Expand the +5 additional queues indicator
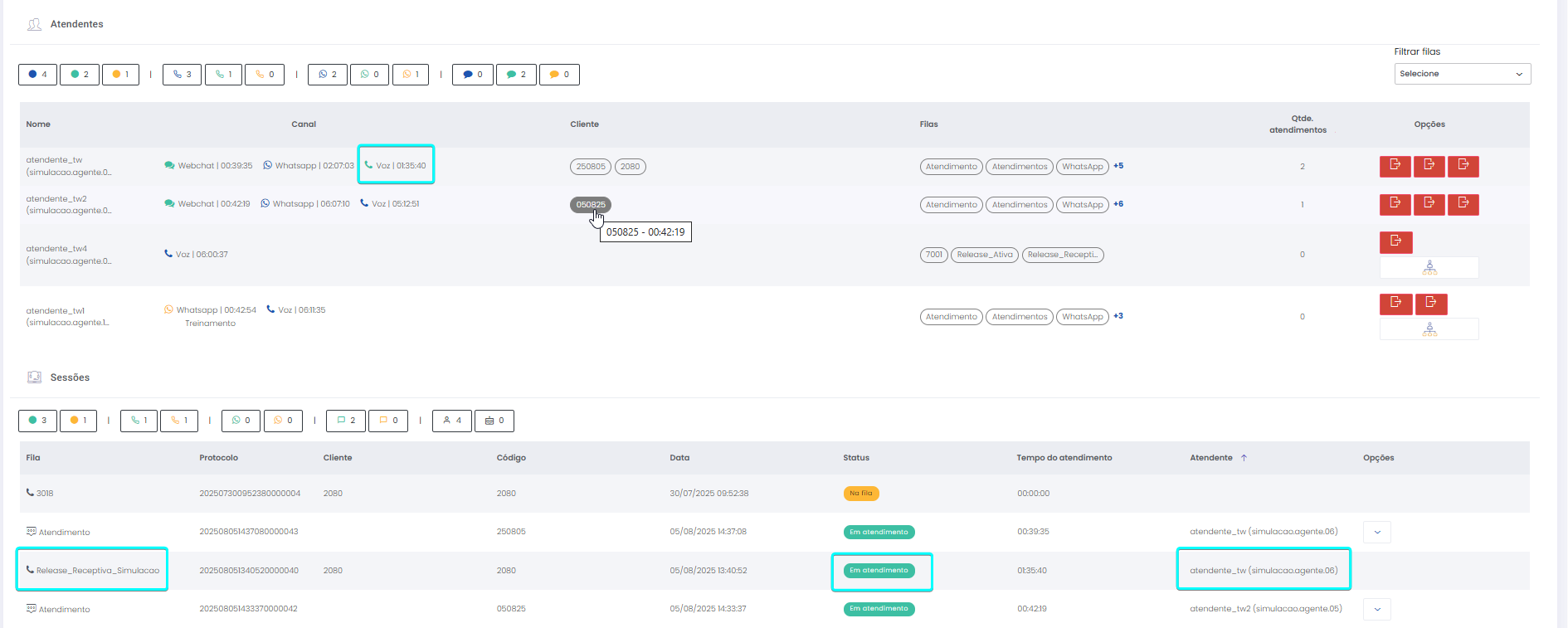The width and height of the screenshot is (1568, 628). (1118, 166)
